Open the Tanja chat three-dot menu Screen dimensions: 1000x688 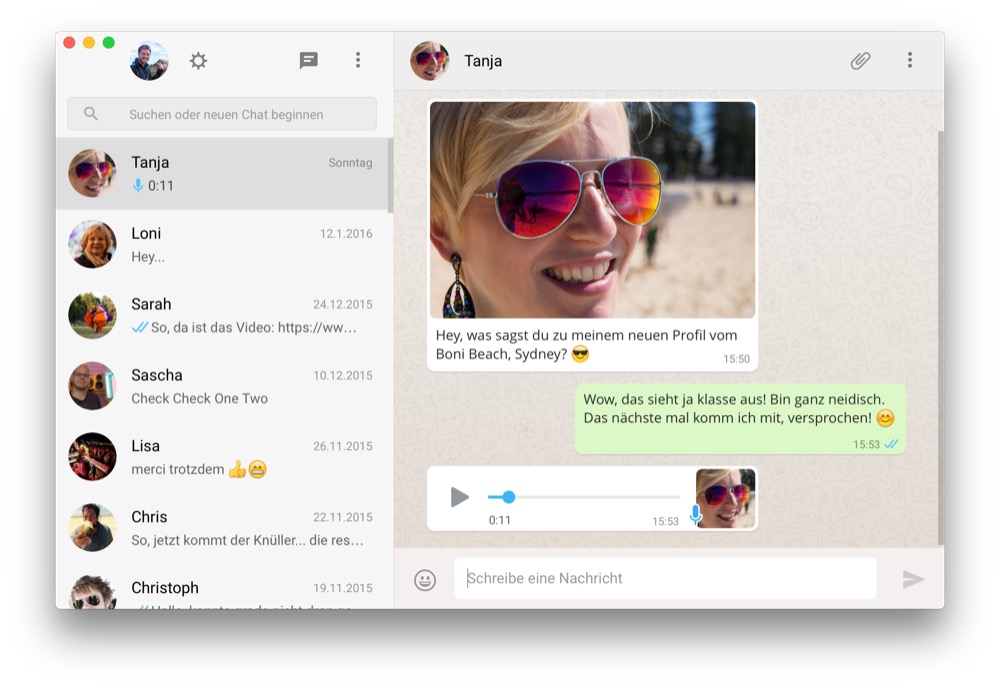coord(909,61)
